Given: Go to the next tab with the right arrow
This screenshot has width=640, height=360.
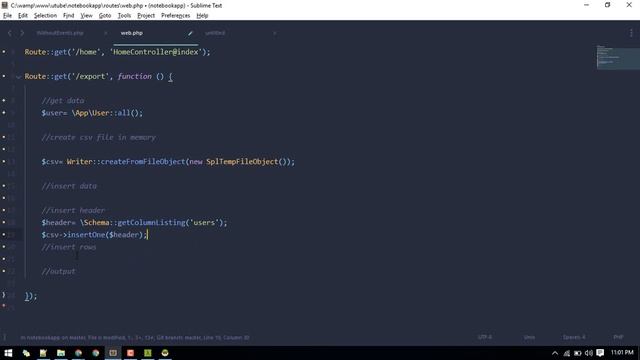Looking at the screenshot, I should pyautogui.click(x=22, y=33).
